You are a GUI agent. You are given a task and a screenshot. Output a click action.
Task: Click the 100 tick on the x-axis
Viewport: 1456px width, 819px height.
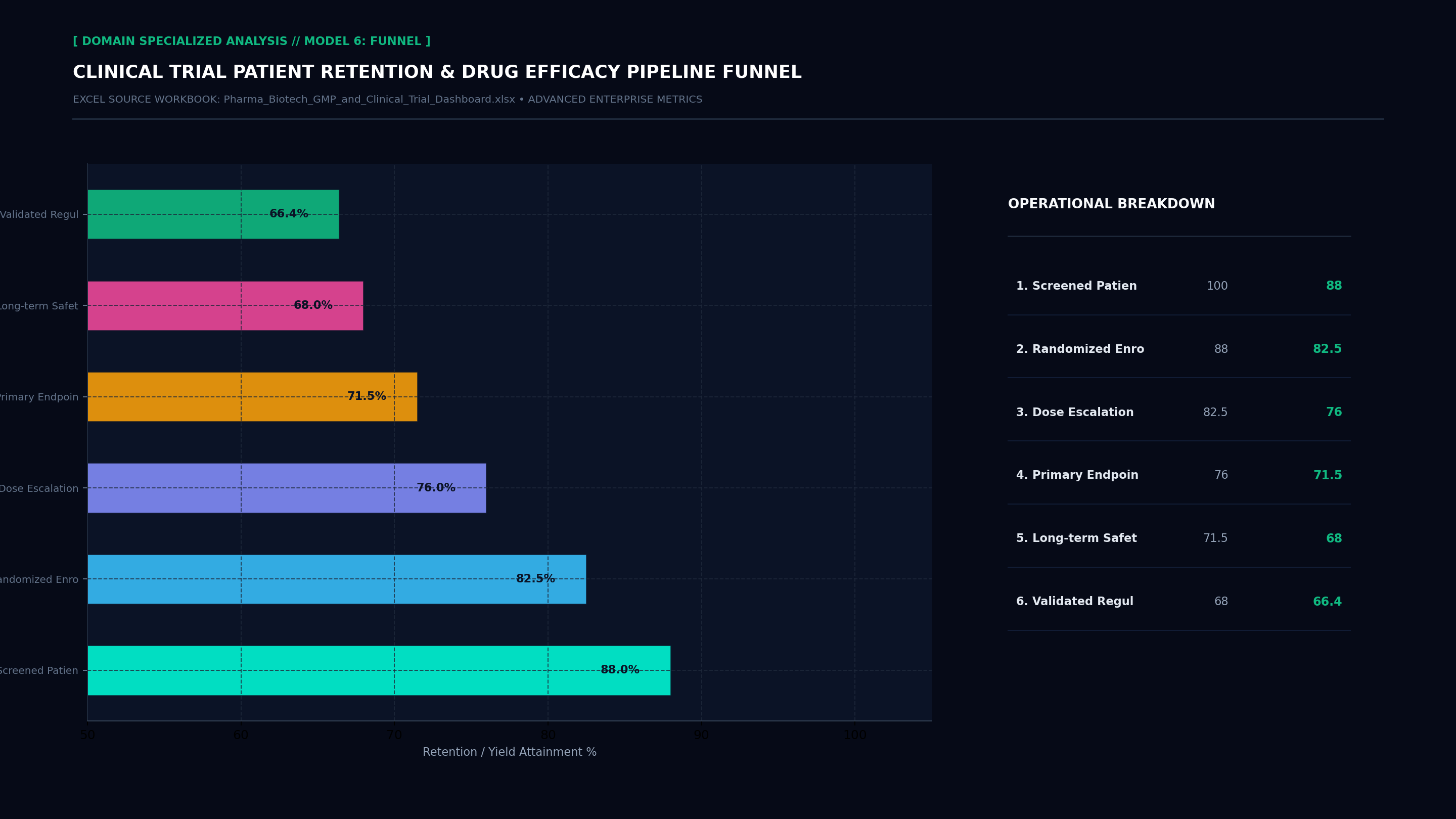point(854,736)
